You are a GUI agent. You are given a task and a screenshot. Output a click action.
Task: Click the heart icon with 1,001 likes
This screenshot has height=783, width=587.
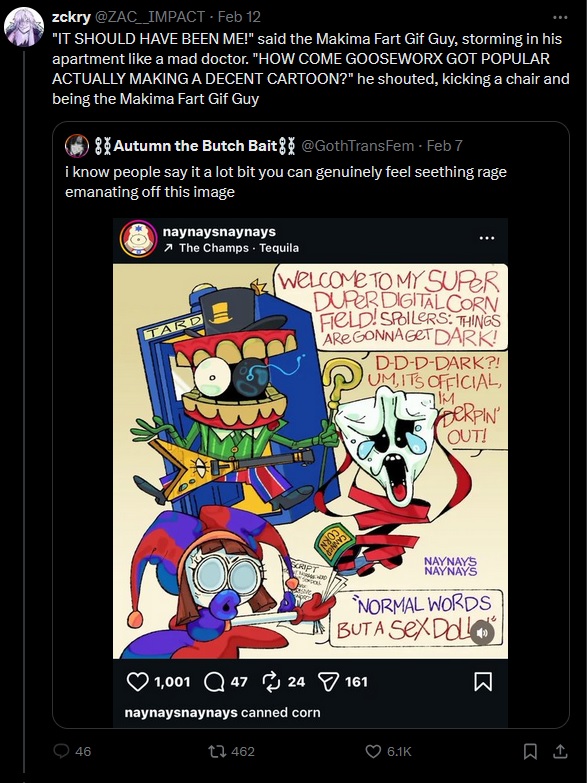coord(137,682)
